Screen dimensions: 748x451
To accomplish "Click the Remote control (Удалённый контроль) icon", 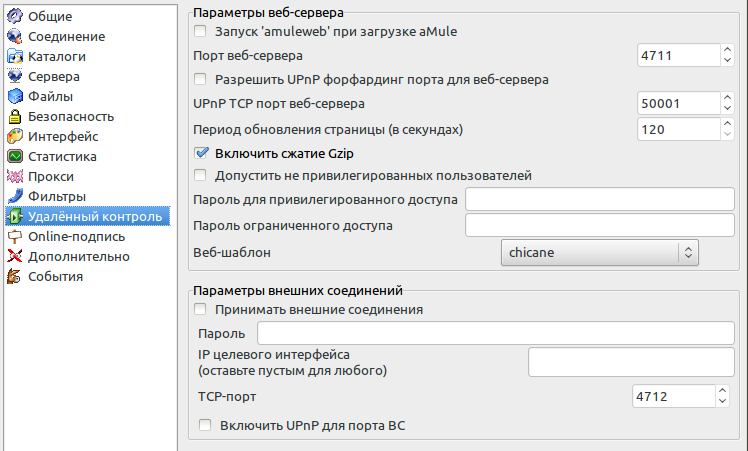I will pyautogui.click(x=15, y=216).
